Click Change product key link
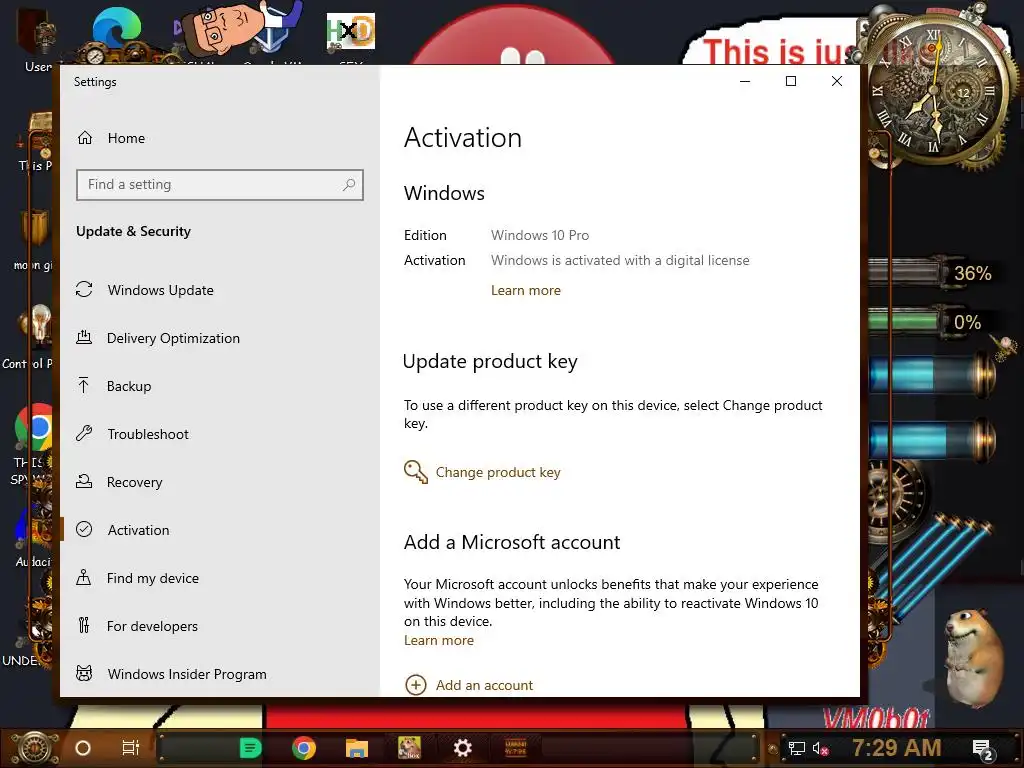 [x=498, y=472]
